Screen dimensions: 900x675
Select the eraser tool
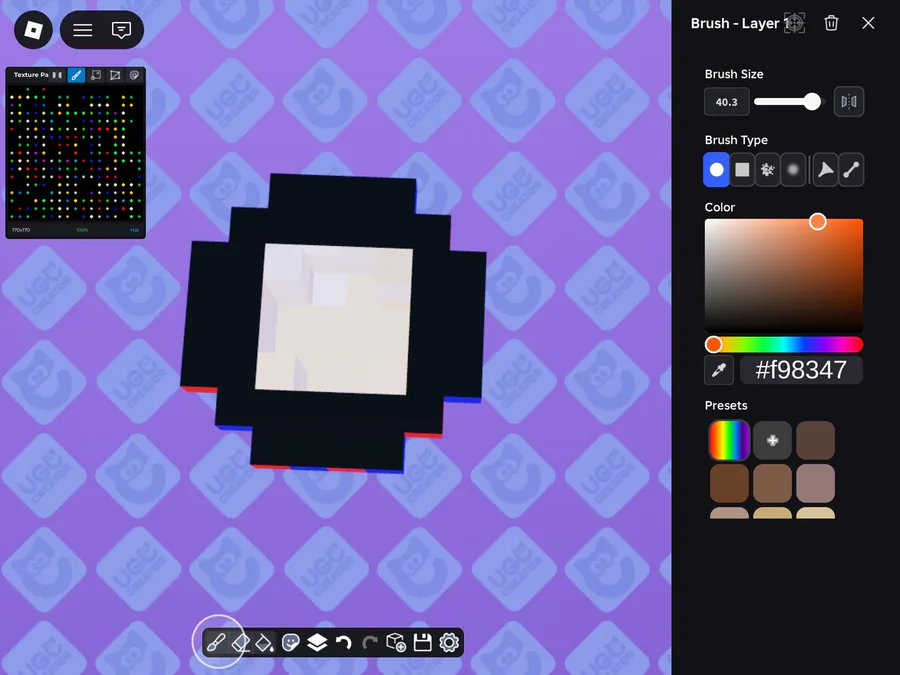[240, 642]
